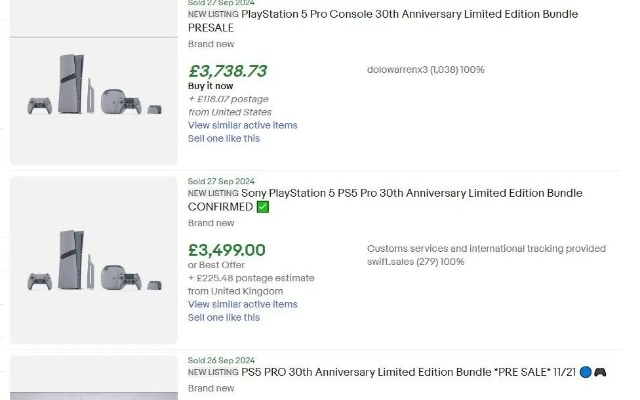View similar active items for the United Kingdom listing

(242, 304)
